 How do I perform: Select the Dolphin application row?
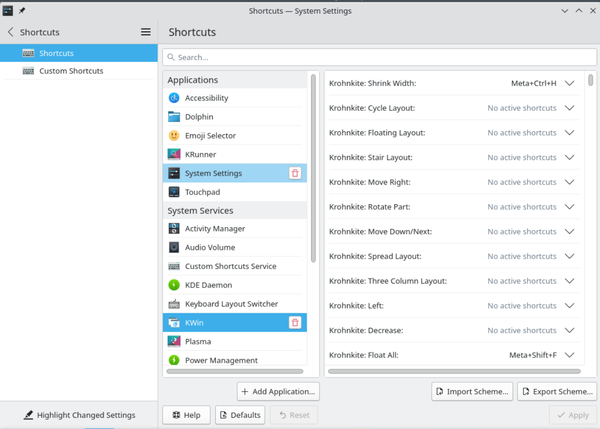click(235, 117)
